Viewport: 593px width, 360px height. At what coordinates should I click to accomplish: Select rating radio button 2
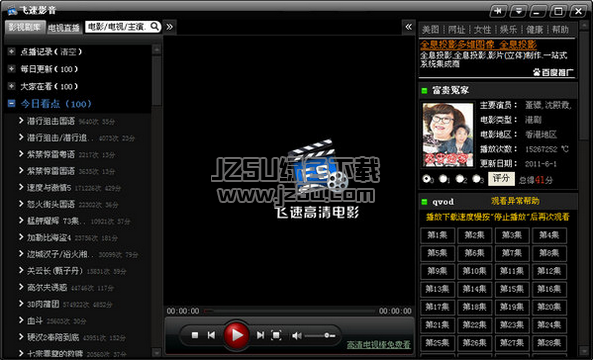coord(460,178)
